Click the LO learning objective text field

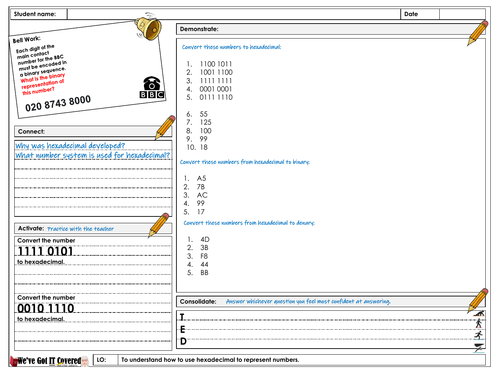point(301,360)
